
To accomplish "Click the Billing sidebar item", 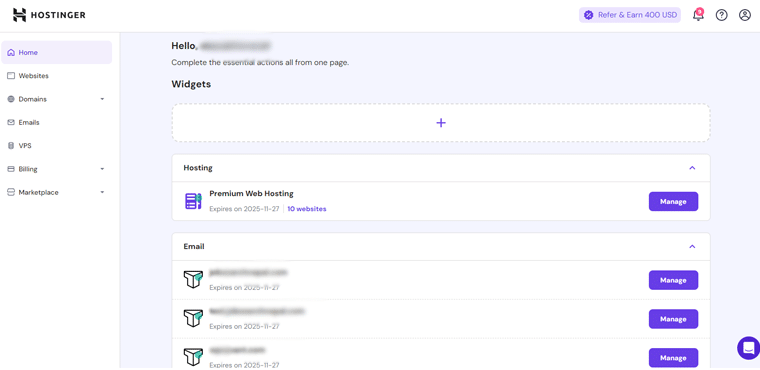I will (x=57, y=169).
